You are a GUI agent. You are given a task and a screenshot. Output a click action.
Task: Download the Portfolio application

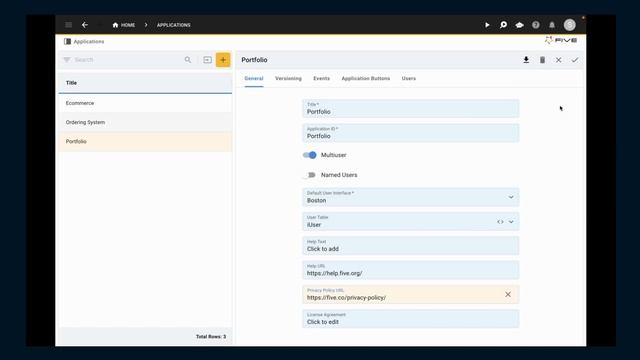click(526, 60)
